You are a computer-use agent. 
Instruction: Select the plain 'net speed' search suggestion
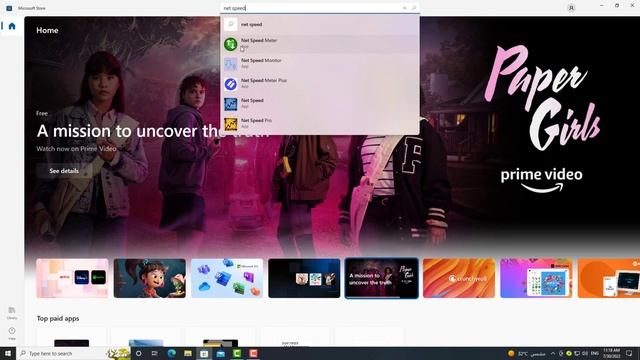pos(320,24)
